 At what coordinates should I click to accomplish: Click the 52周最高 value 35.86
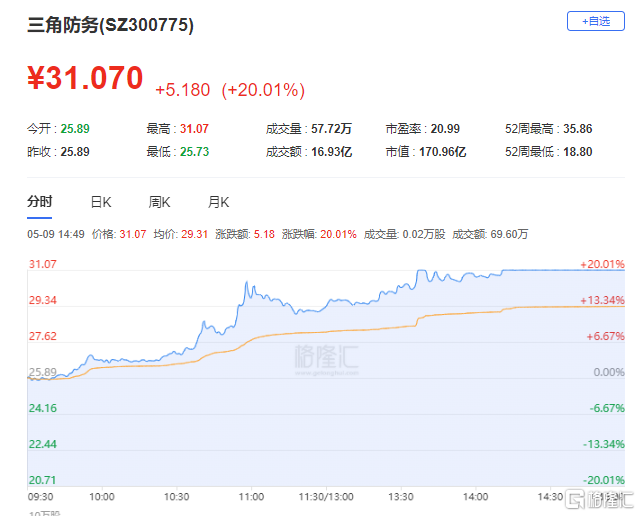[x=578, y=129]
